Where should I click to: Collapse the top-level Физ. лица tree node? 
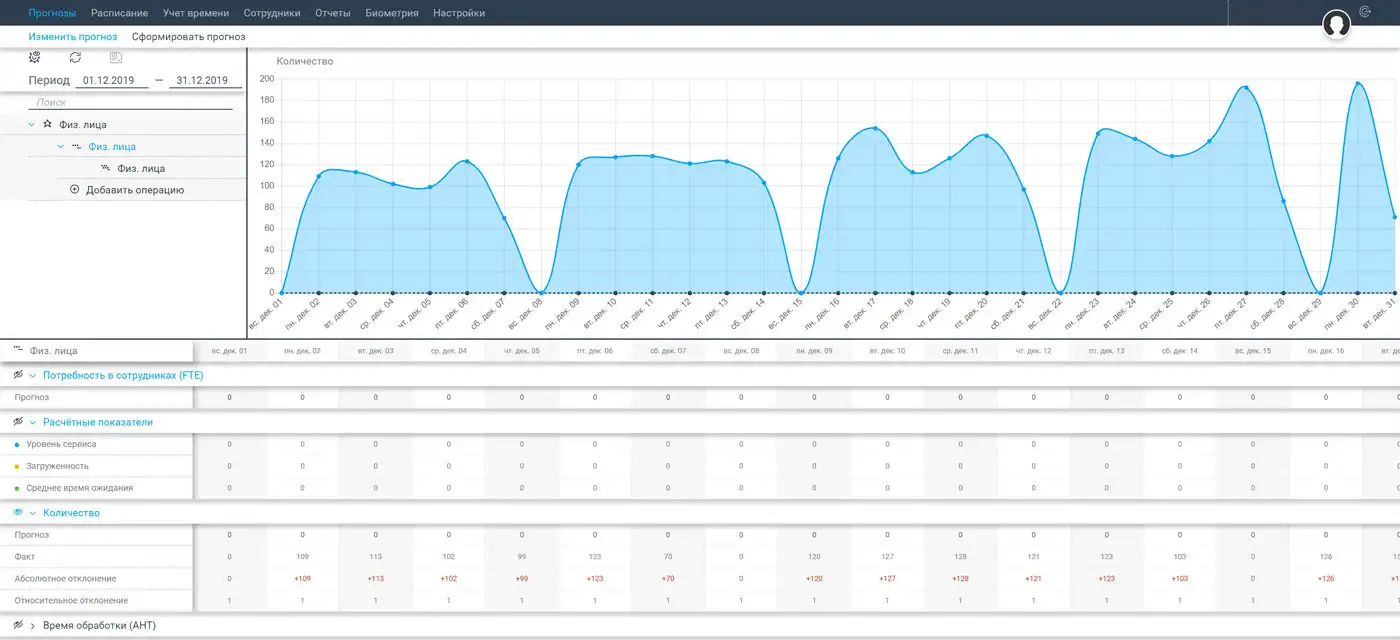point(32,125)
